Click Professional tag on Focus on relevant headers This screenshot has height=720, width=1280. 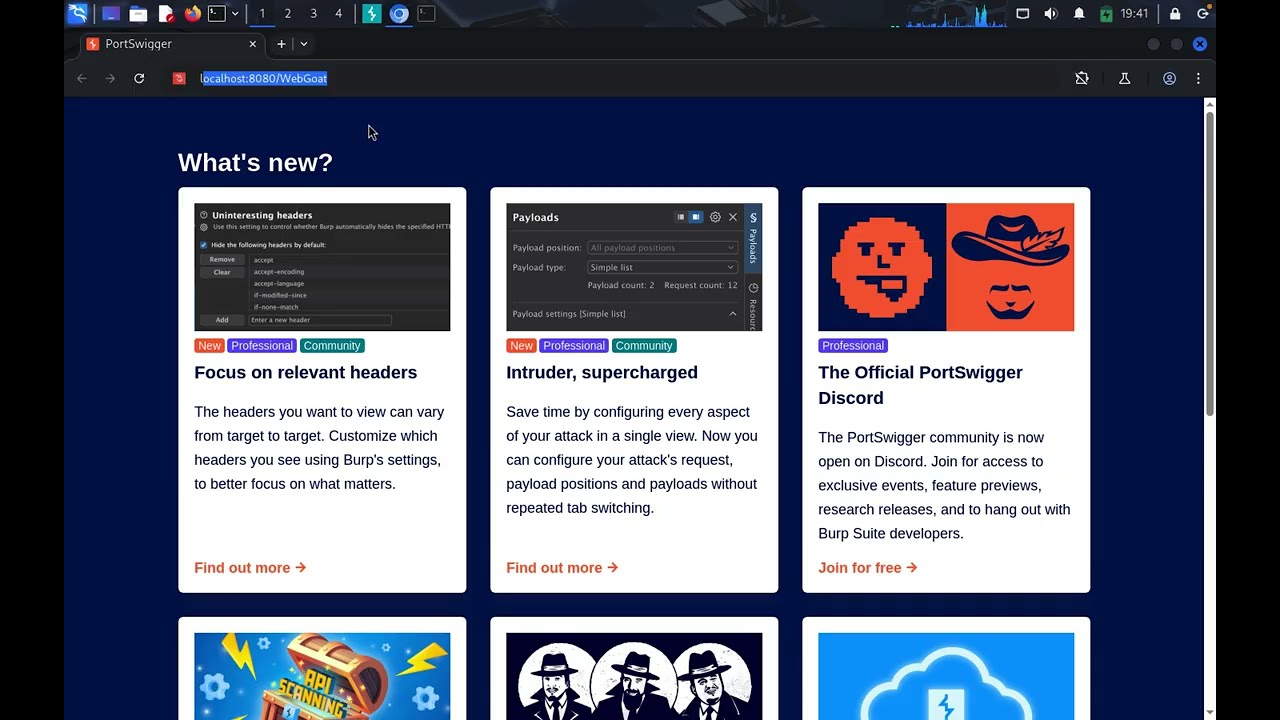tap(262, 346)
